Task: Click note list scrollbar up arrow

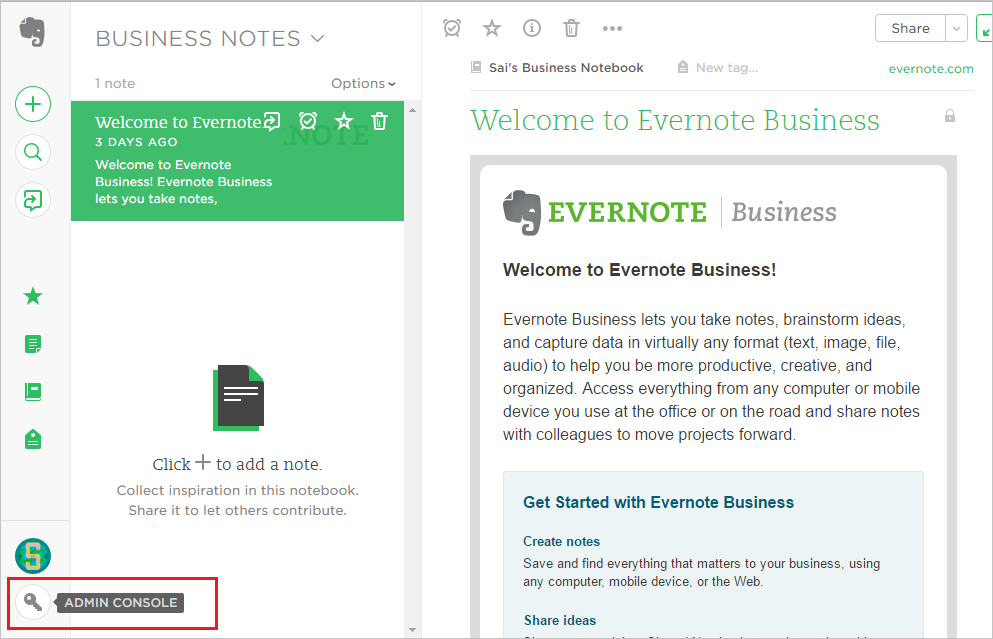Action: click(412, 110)
